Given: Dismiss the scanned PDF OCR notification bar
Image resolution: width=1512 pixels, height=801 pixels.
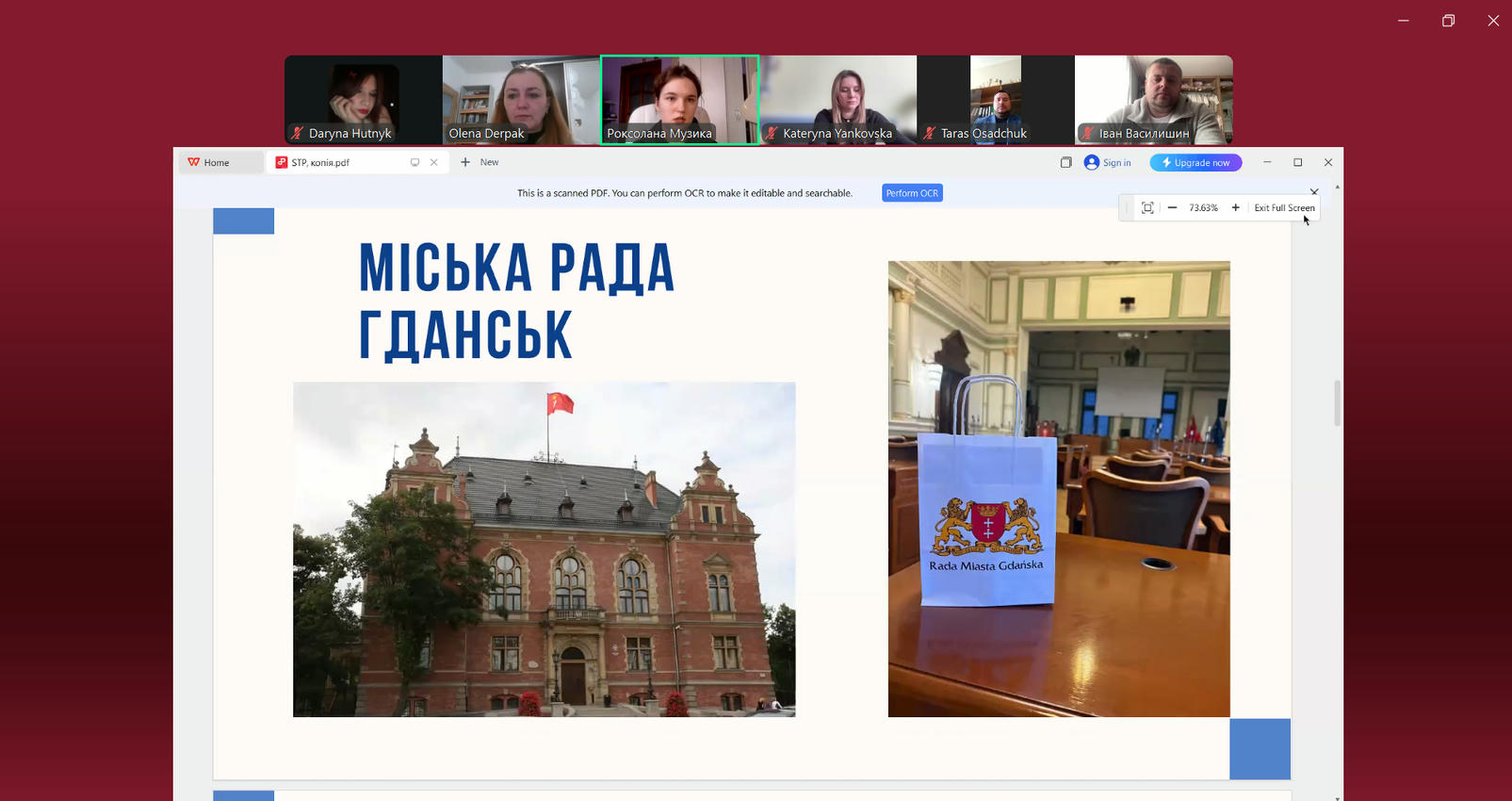Looking at the screenshot, I should 1314,192.
